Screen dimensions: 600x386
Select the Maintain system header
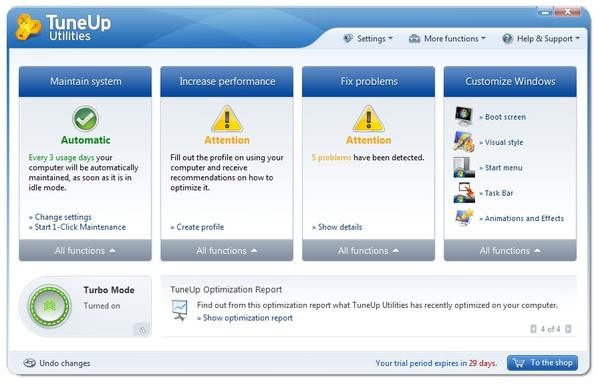tap(85, 81)
